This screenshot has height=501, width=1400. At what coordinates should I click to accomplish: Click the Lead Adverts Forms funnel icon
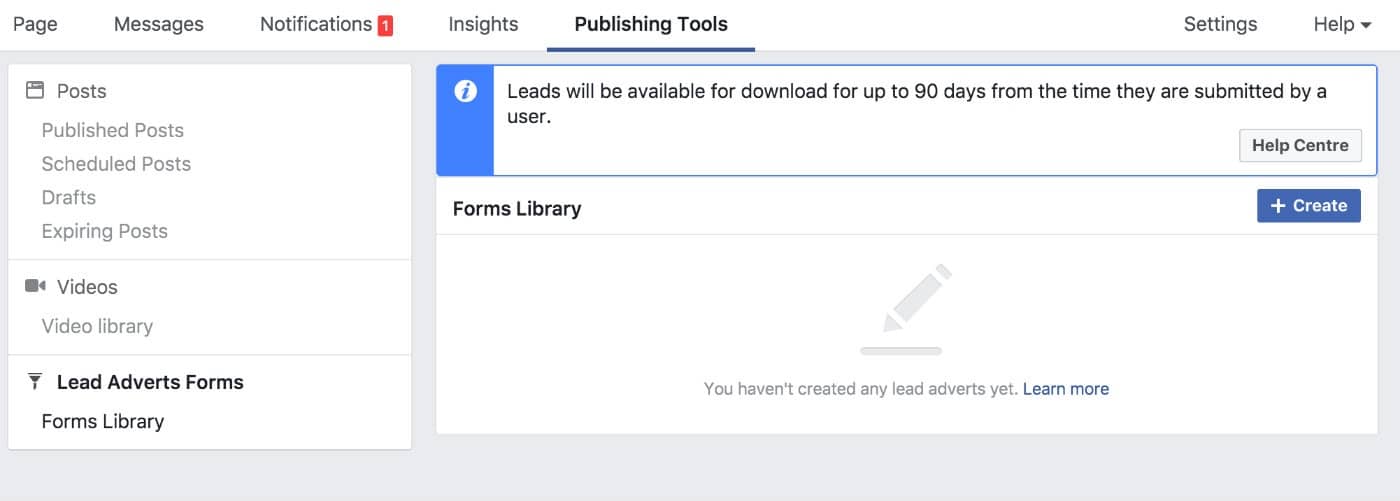pyautogui.click(x=35, y=382)
